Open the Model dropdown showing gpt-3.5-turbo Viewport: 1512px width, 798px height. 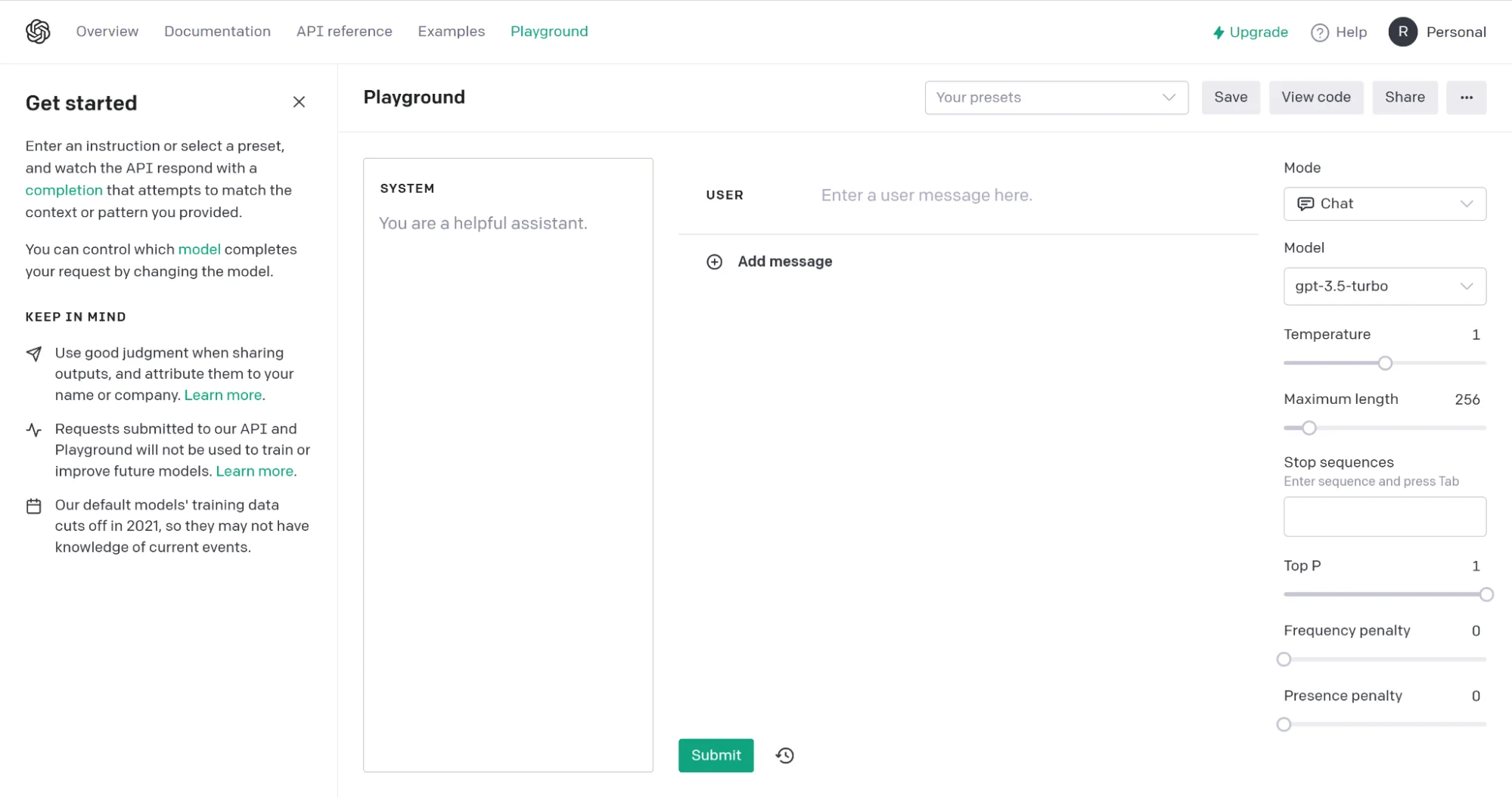1384,286
